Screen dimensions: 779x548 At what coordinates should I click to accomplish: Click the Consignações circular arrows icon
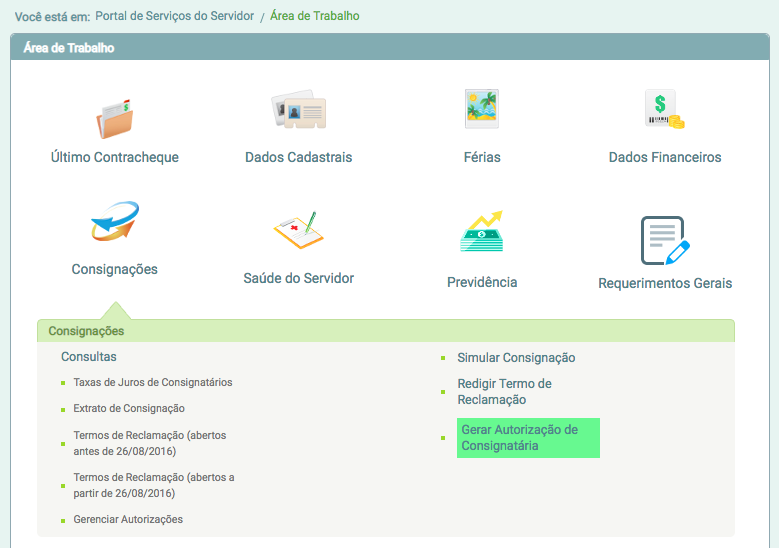pyautogui.click(x=115, y=221)
